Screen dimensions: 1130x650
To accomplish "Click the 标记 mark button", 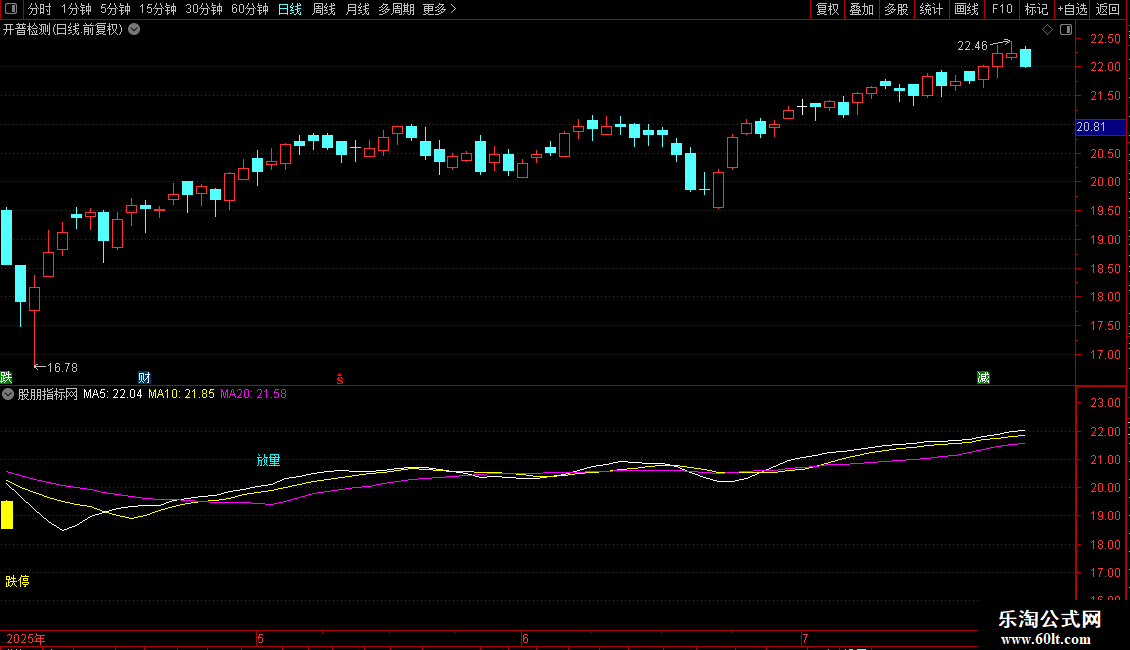I will pos(1036,9).
